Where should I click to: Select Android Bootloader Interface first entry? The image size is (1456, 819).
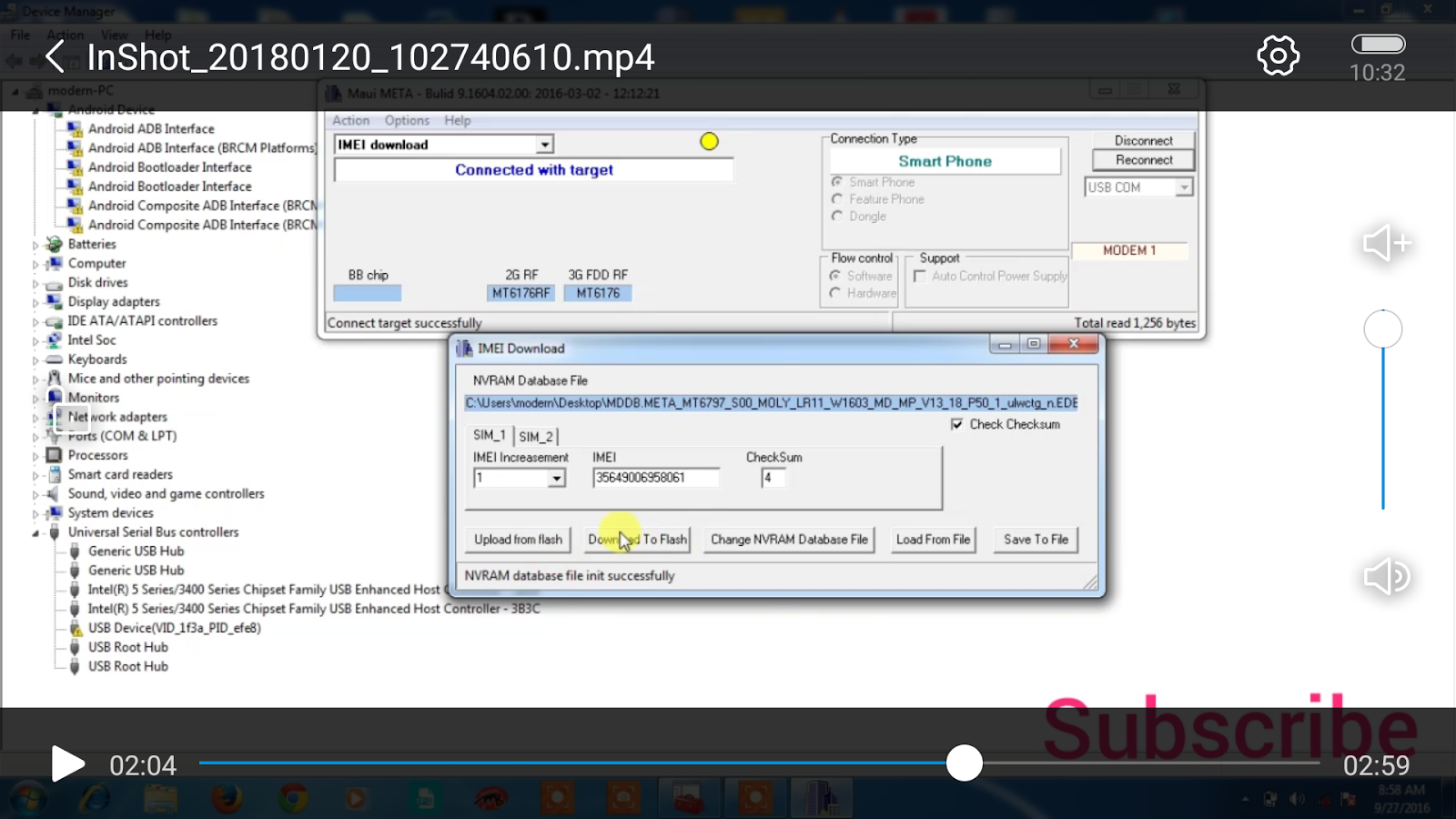click(169, 167)
